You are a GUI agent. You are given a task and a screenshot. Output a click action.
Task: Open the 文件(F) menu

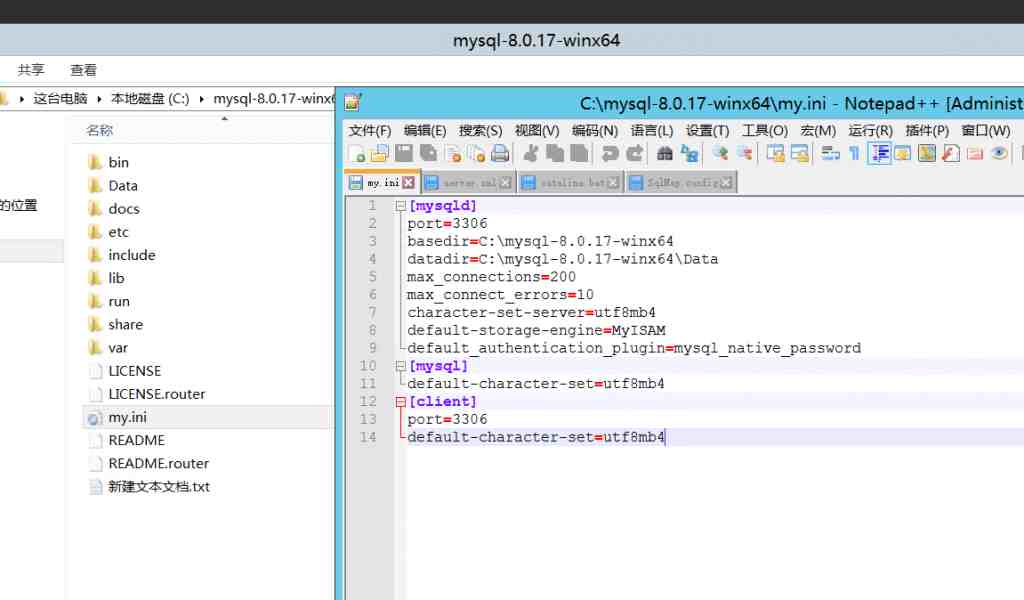click(370, 131)
